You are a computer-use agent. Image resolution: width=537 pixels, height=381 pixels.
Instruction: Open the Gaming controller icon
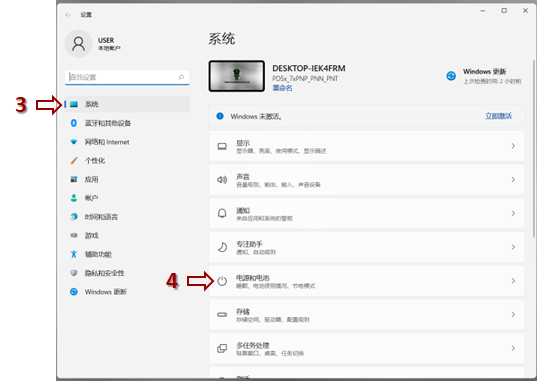[74, 235]
